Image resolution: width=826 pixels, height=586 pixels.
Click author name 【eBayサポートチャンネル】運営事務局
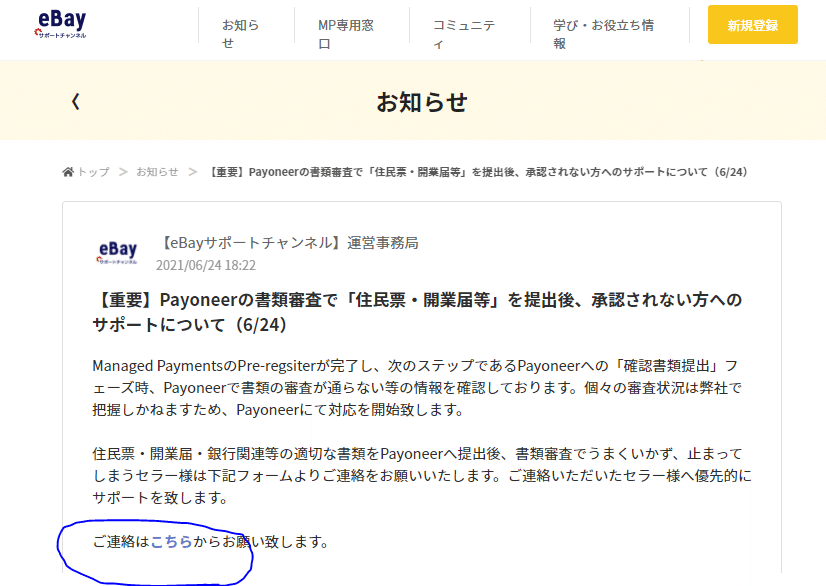[x=288, y=243]
